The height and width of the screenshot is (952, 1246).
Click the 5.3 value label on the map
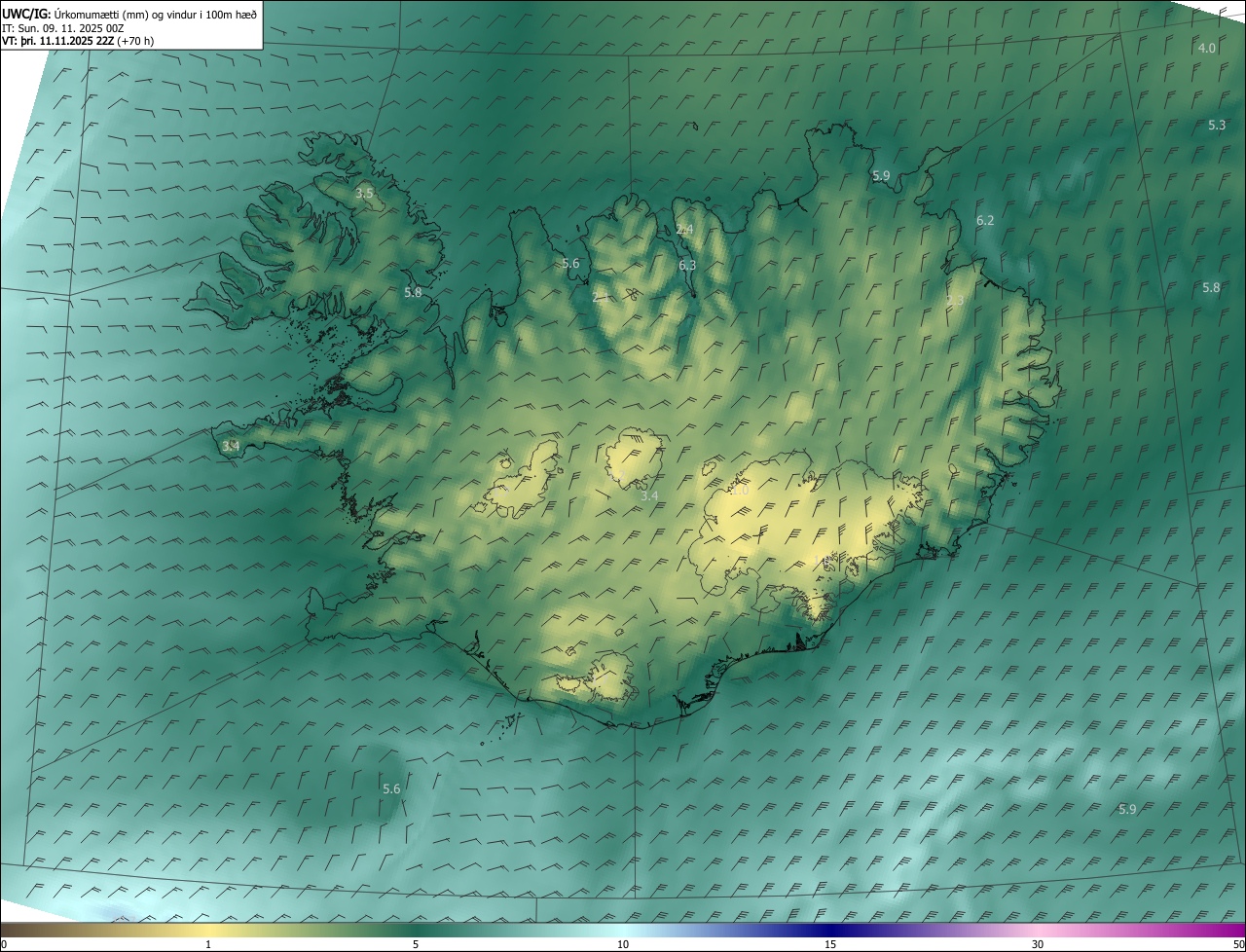click(1217, 126)
